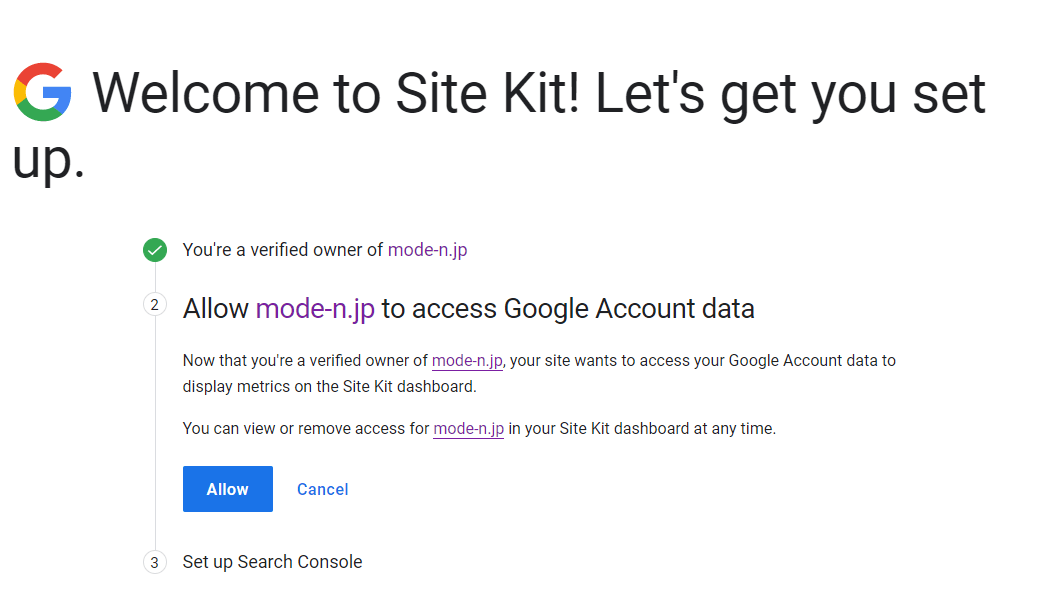Follow mode-n.jp link in 'remove access for' sentence
The height and width of the screenshot is (615, 1042).
click(x=469, y=429)
